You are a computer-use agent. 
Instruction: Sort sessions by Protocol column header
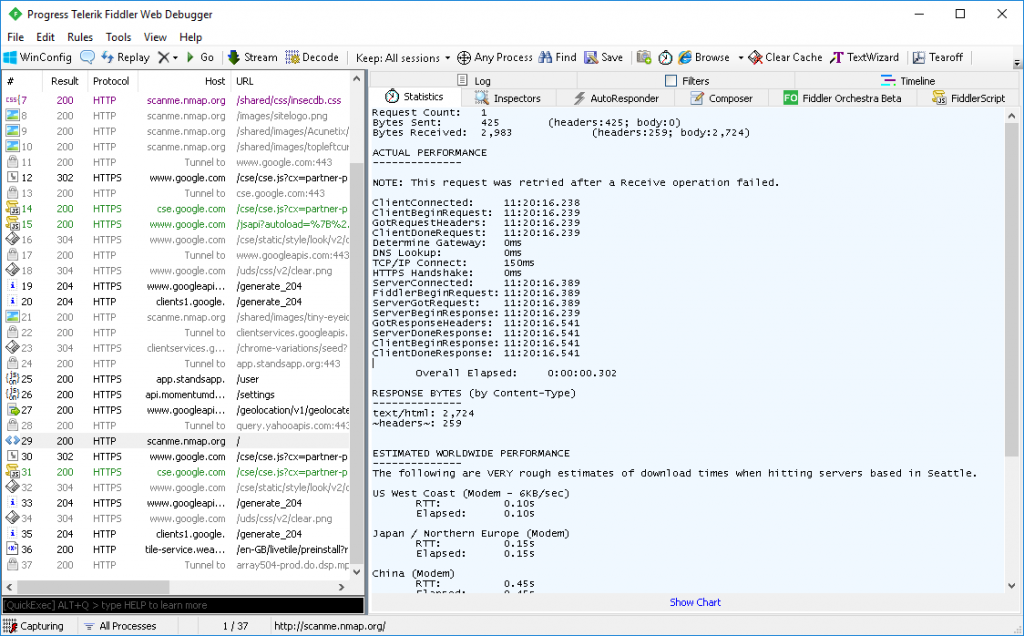pos(111,81)
